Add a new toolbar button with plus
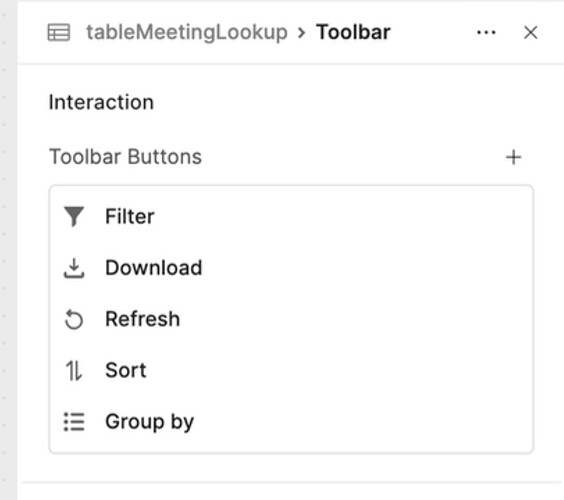This screenshot has width=564, height=500. [x=514, y=157]
